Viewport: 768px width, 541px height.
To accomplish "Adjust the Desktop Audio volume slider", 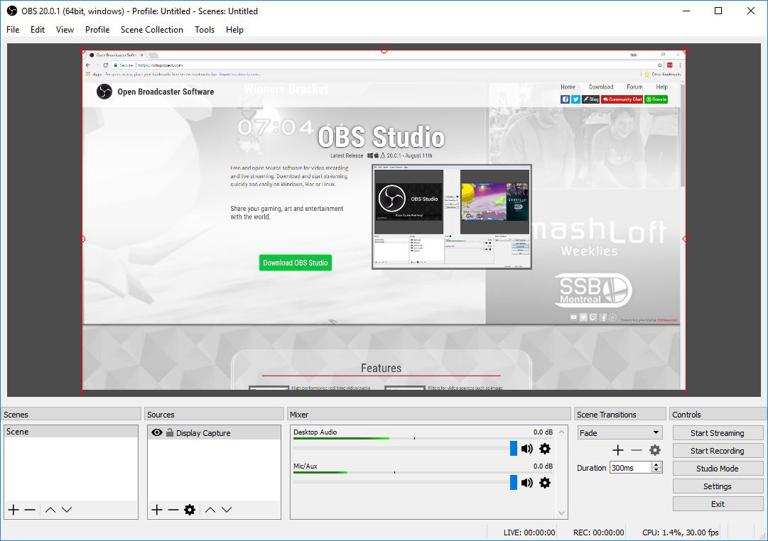I will pos(513,449).
